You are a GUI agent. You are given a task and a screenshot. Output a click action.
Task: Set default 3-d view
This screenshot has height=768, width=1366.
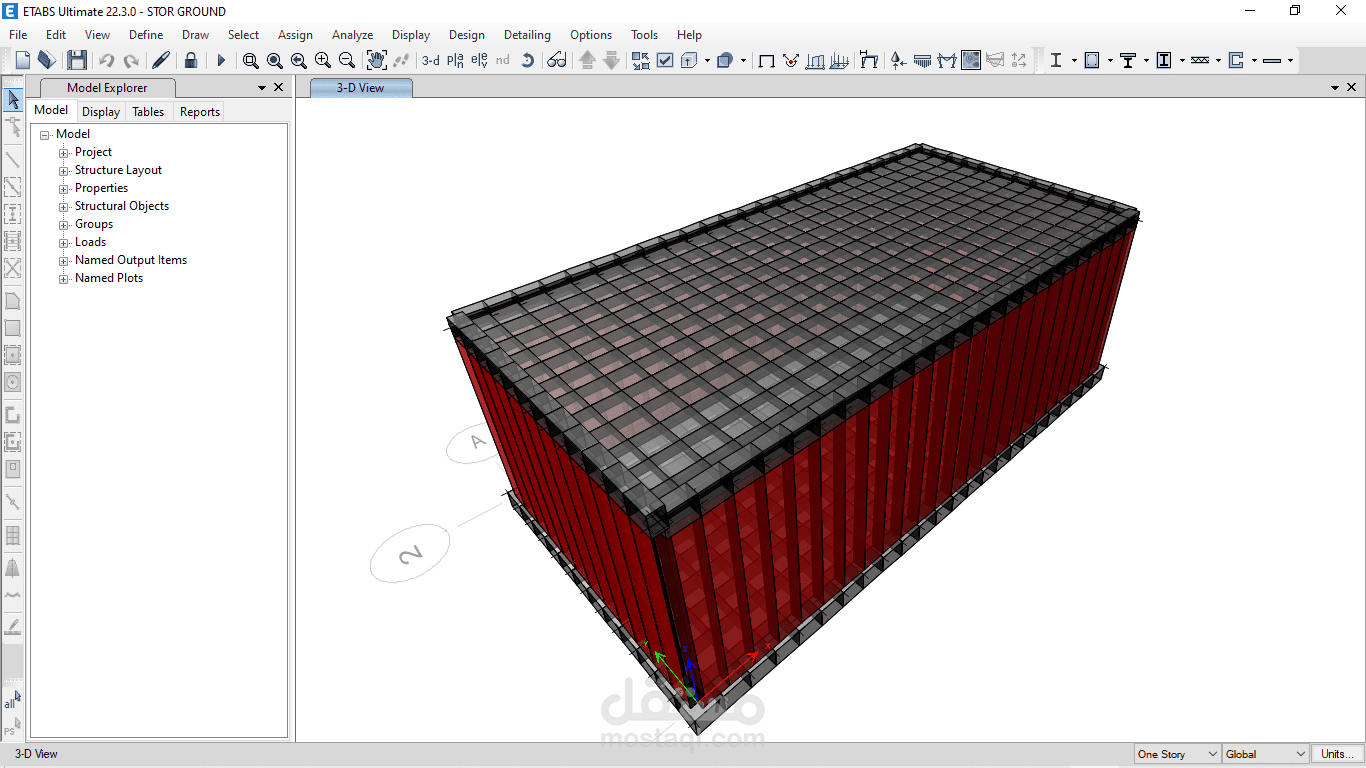click(431, 60)
